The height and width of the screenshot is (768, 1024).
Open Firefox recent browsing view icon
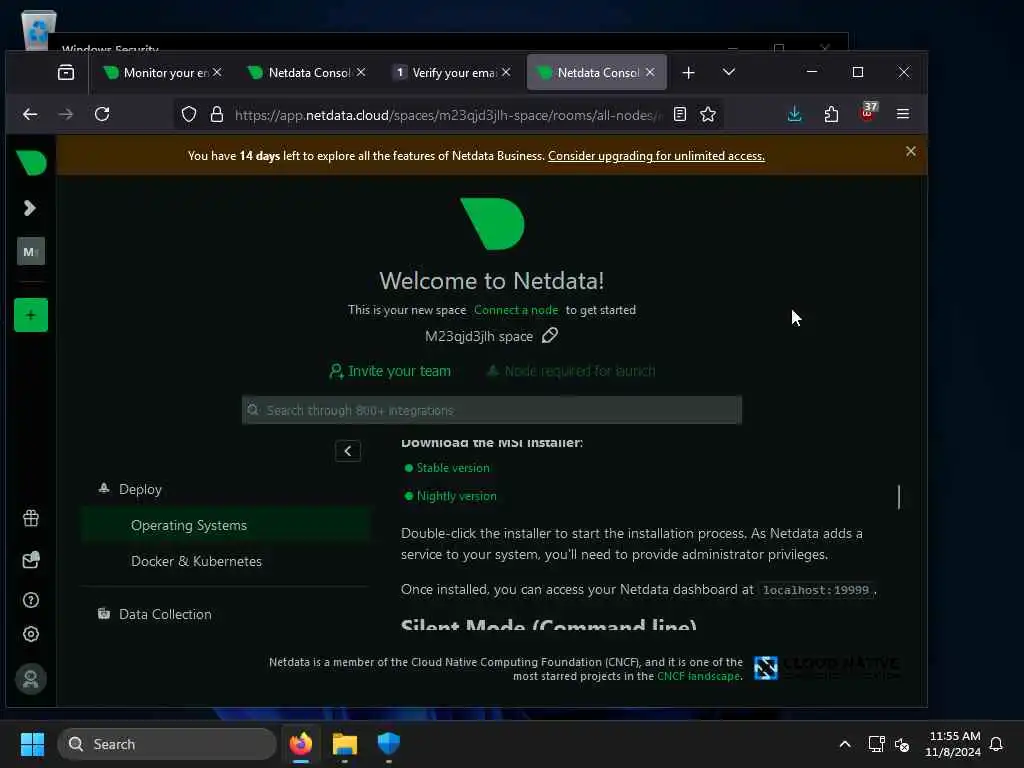[x=66, y=72]
